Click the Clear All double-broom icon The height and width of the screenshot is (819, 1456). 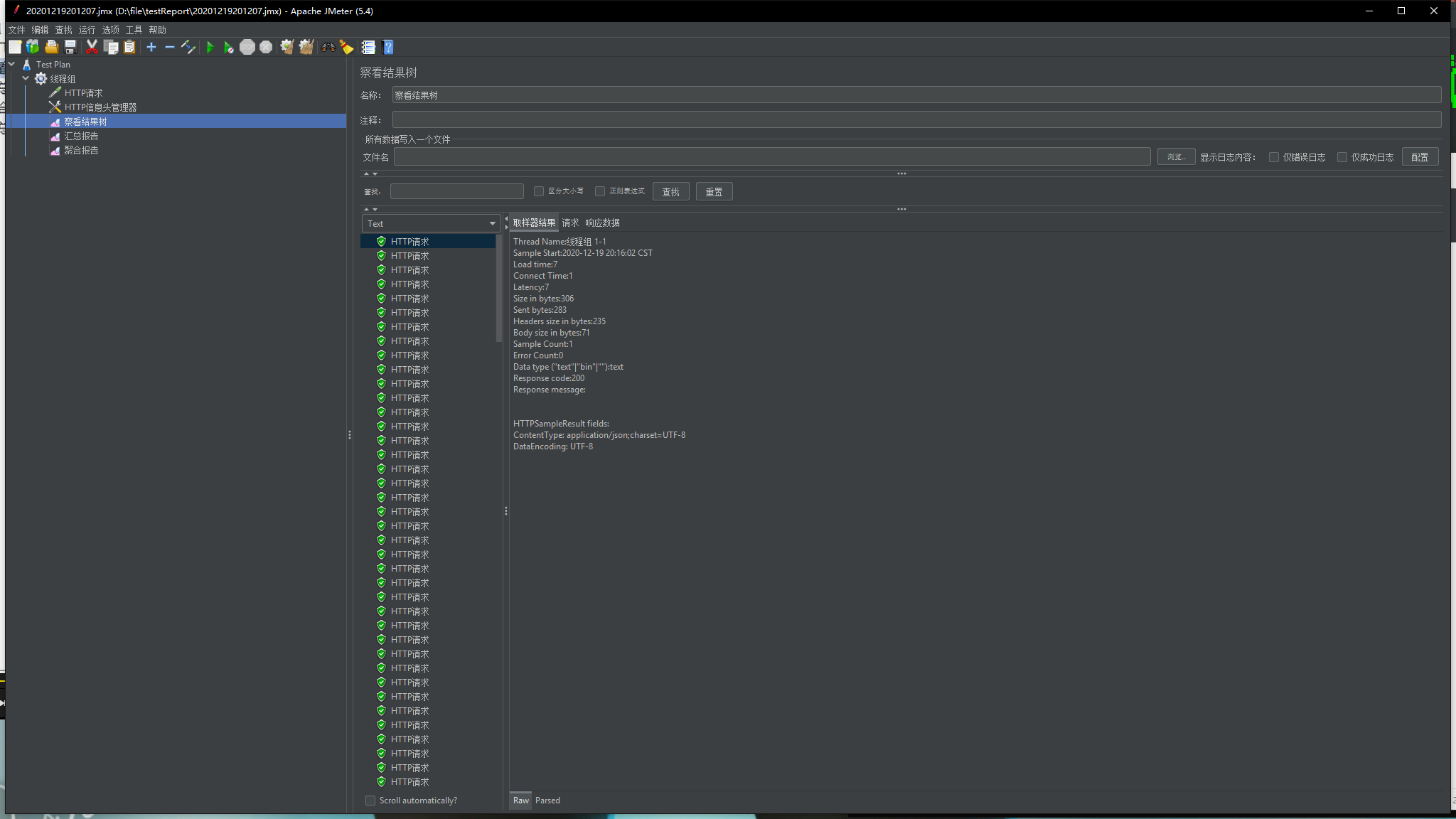[x=306, y=48]
